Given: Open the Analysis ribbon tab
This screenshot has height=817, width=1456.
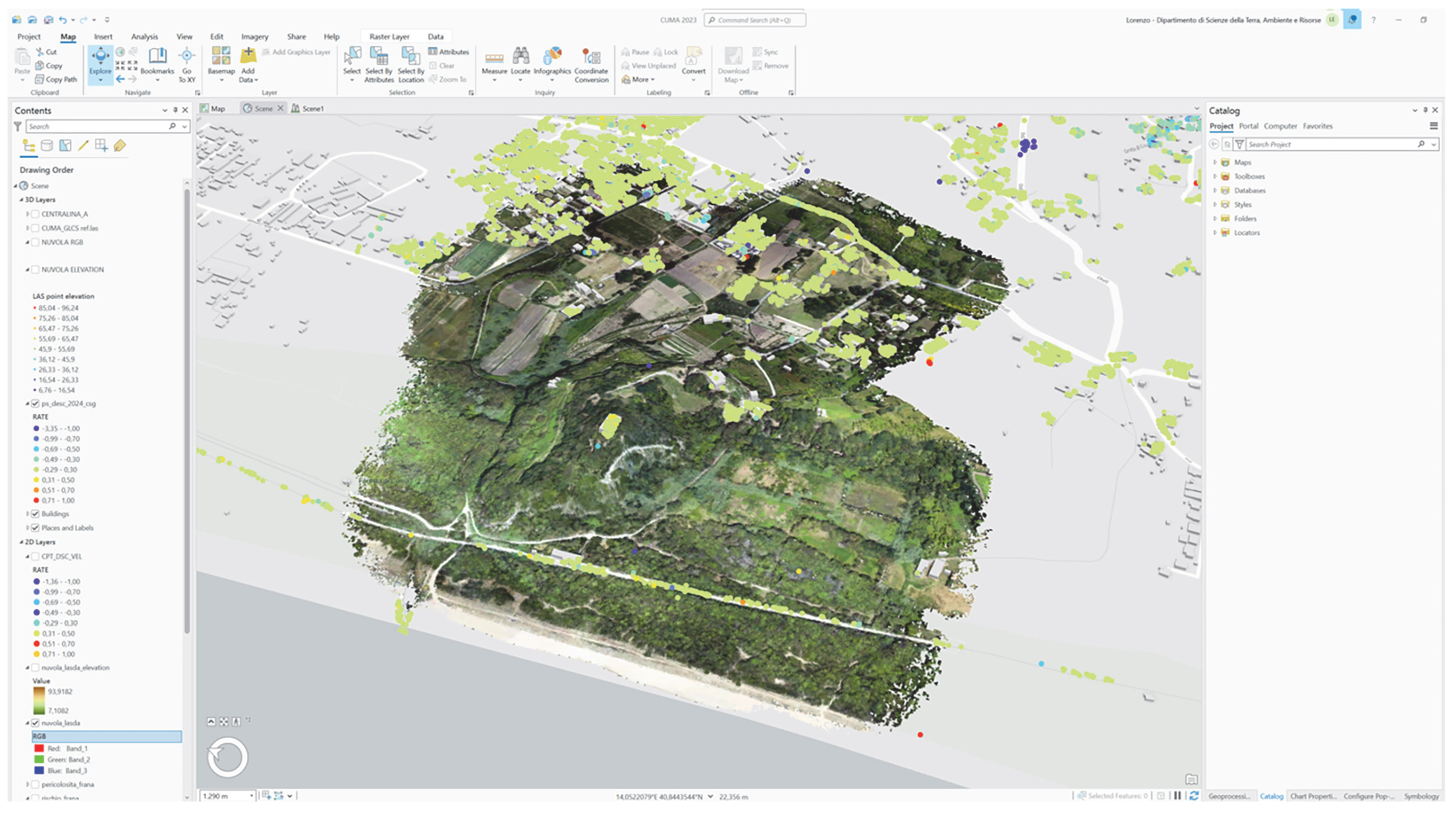Looking at the screenshot, I should [144, 37].
